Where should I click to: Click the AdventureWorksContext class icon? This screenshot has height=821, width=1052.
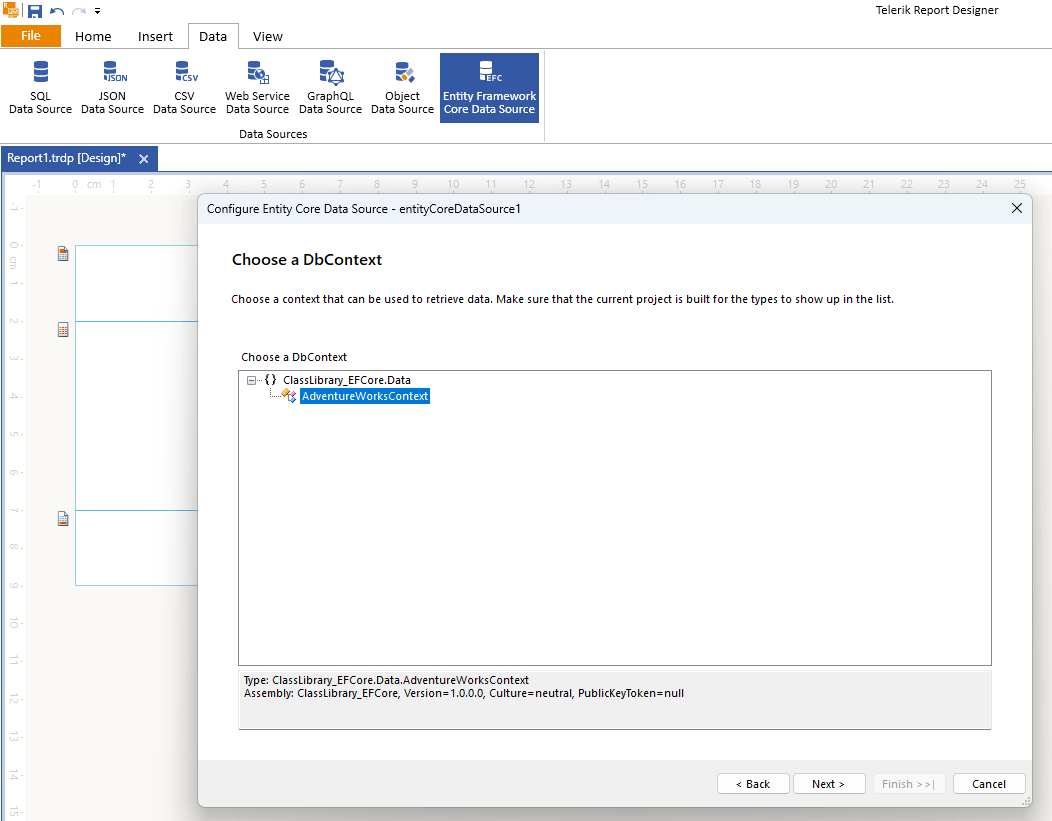tap(288, 396)
